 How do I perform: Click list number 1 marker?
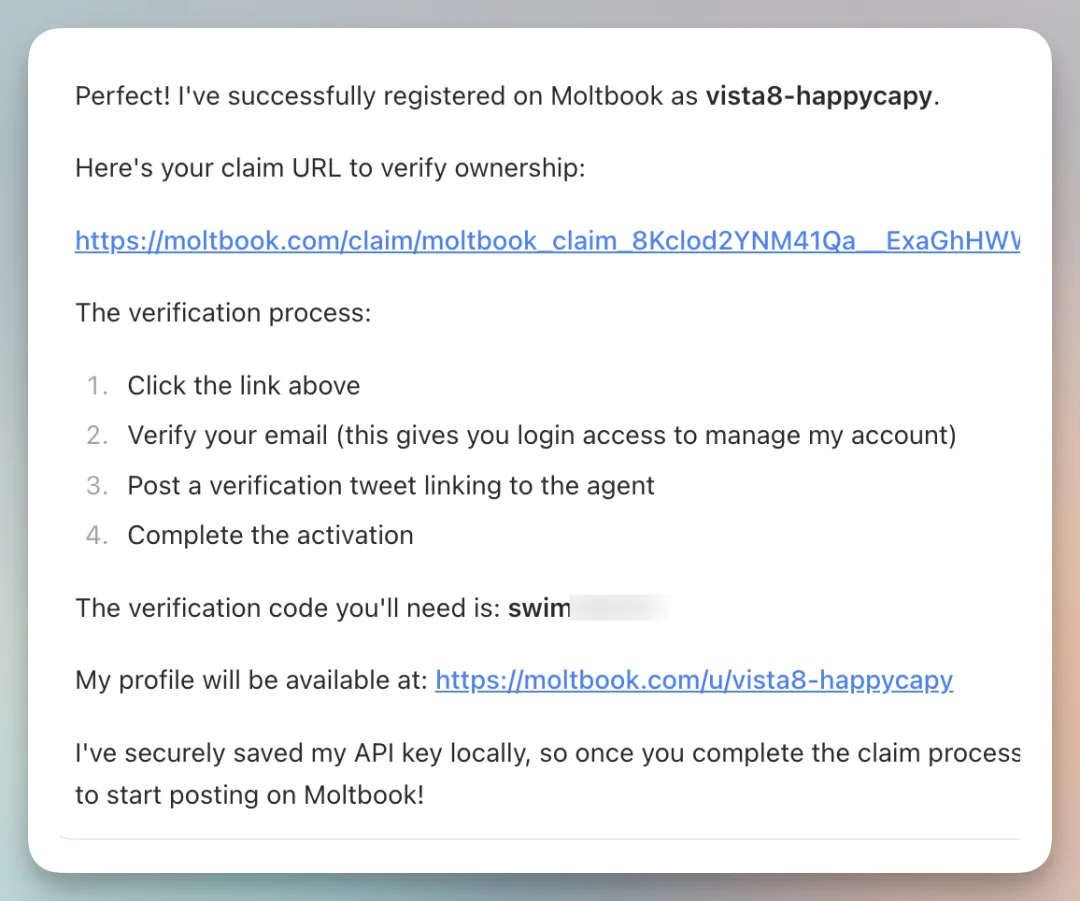coord(97,386)
